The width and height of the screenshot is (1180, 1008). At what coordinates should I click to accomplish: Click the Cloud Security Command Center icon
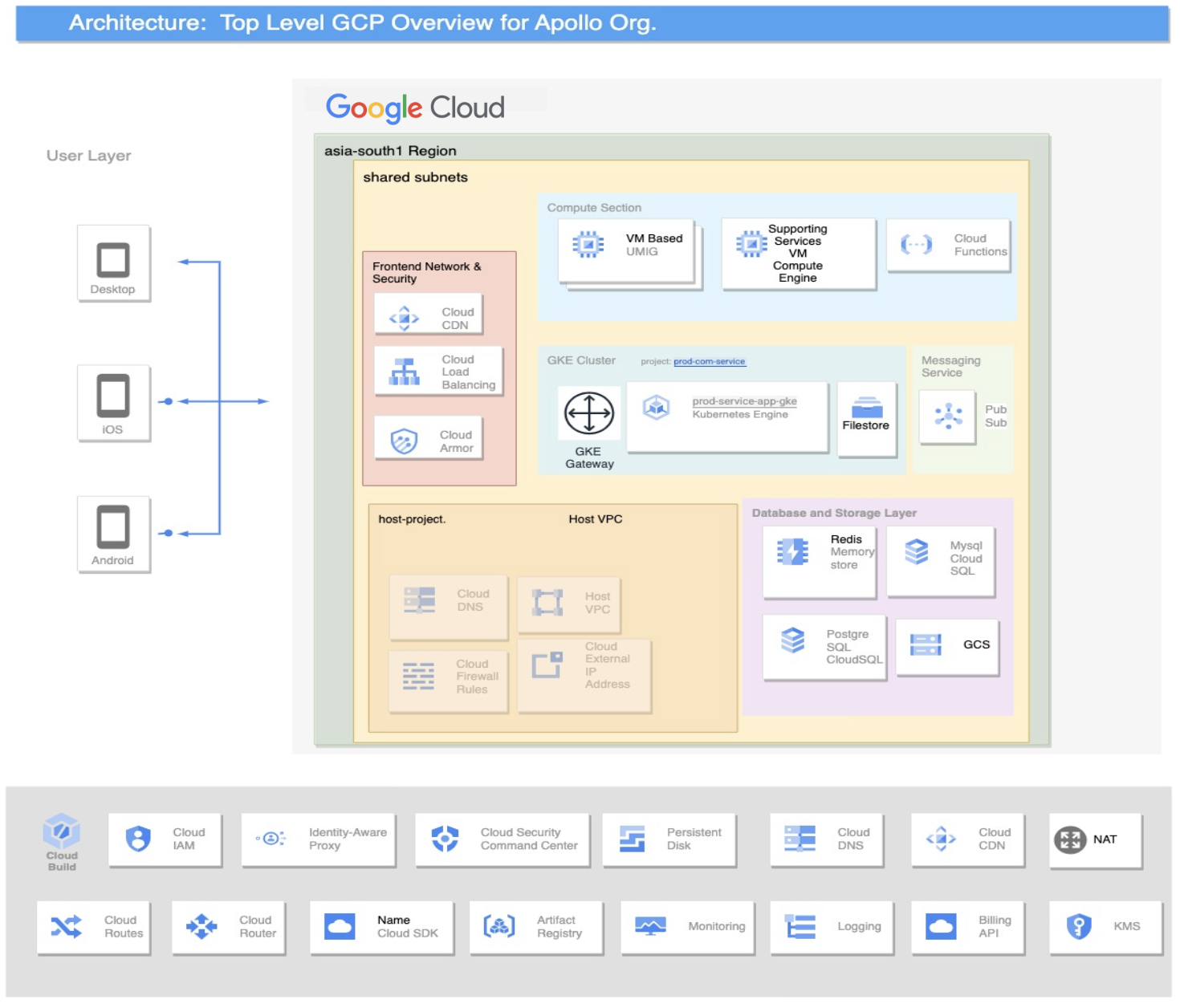point(445,839)
